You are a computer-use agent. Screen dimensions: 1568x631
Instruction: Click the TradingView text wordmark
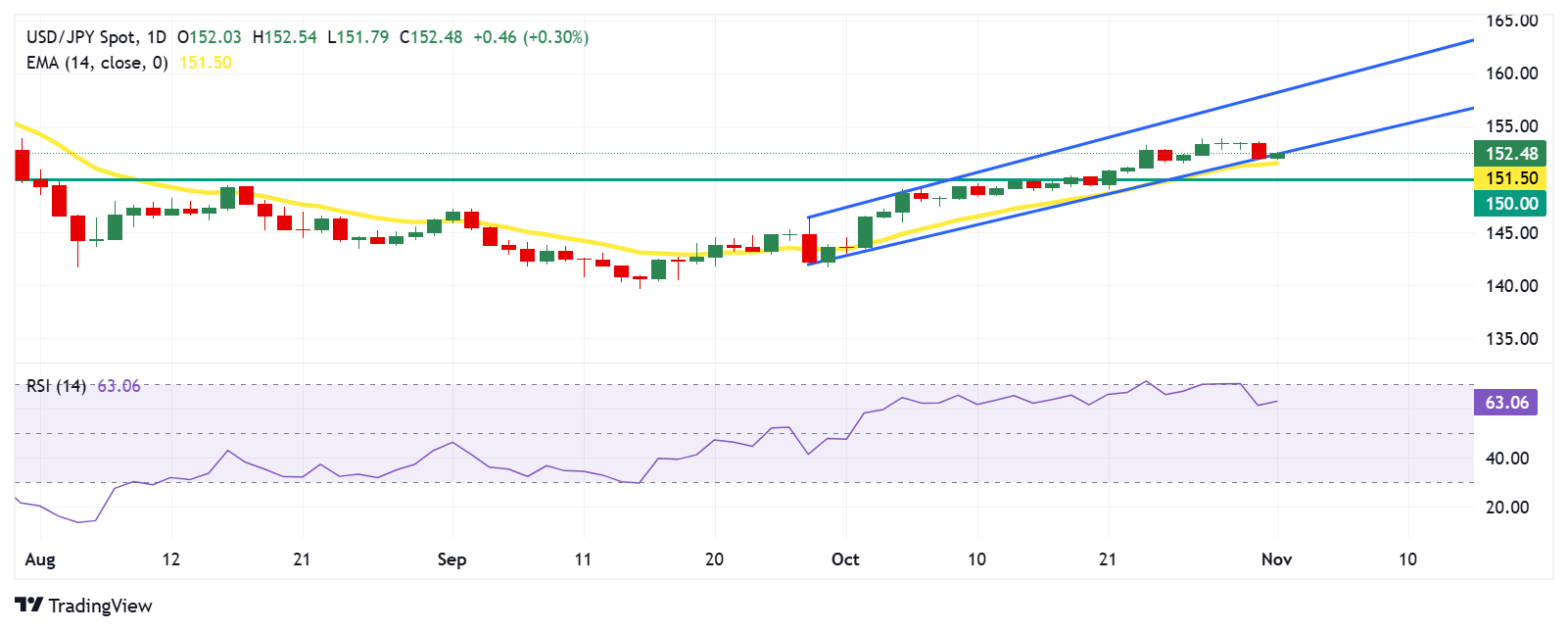tap(100, 606)
